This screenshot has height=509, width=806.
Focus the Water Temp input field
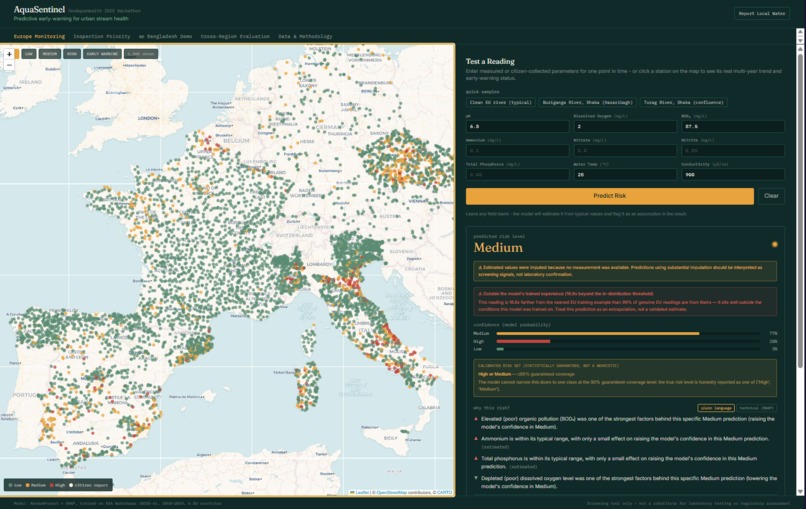tap(625, 175)
